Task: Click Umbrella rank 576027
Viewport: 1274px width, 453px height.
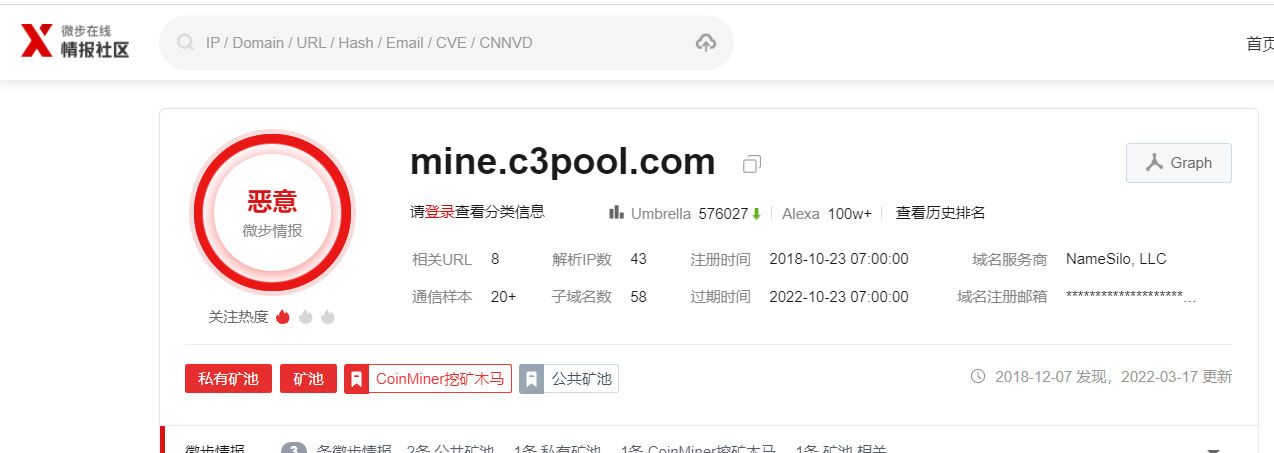Action: 723,213
